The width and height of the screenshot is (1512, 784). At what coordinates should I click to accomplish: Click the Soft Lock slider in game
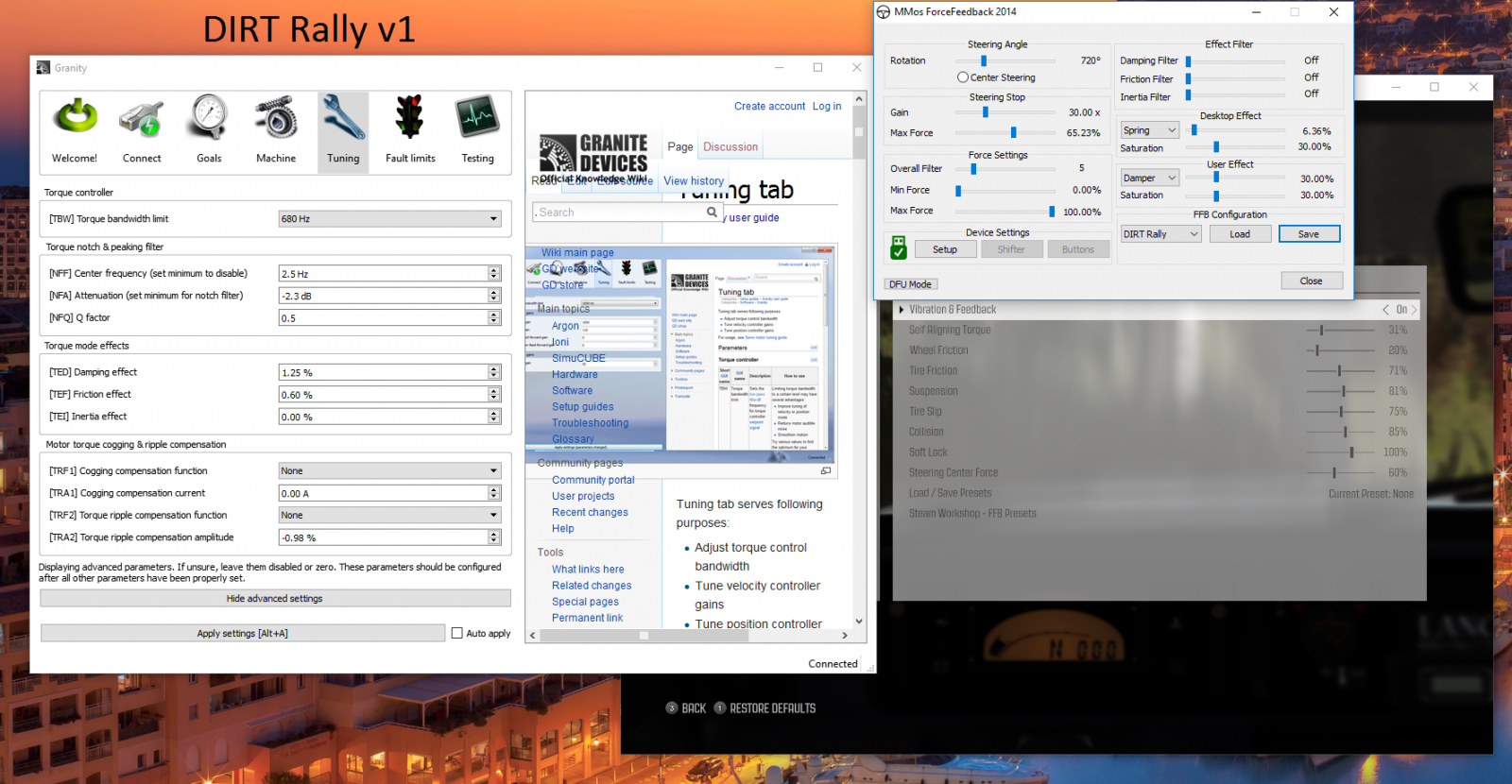[x=1340, y=452]
